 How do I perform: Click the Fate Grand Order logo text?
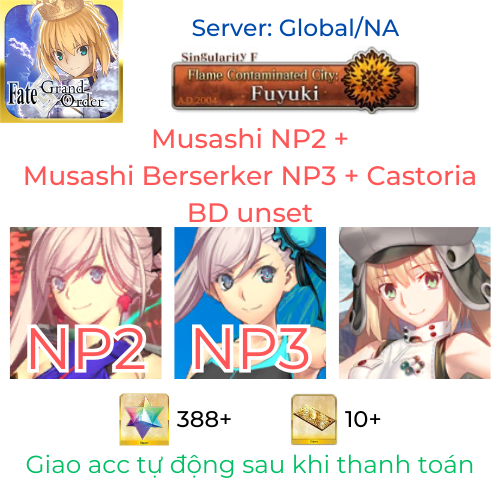(56, 95)
